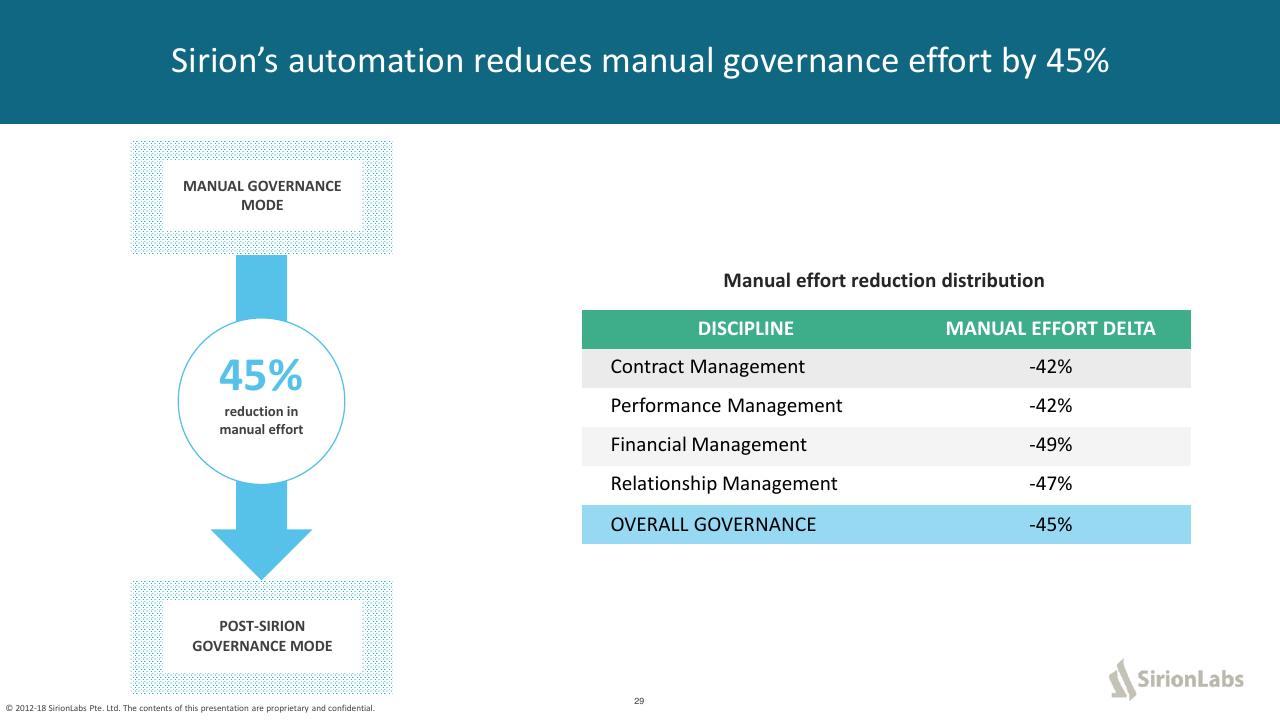1280x720 pixels.
Task: Select the -49% value
Action: 1051,445
